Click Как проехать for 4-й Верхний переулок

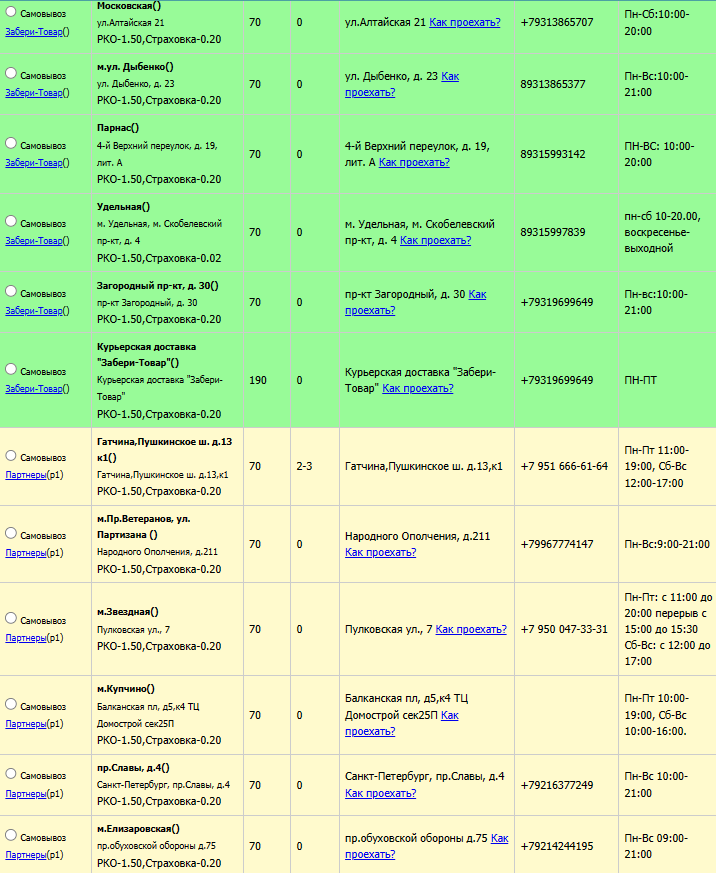pyautogui.click(x=414, y=163)
